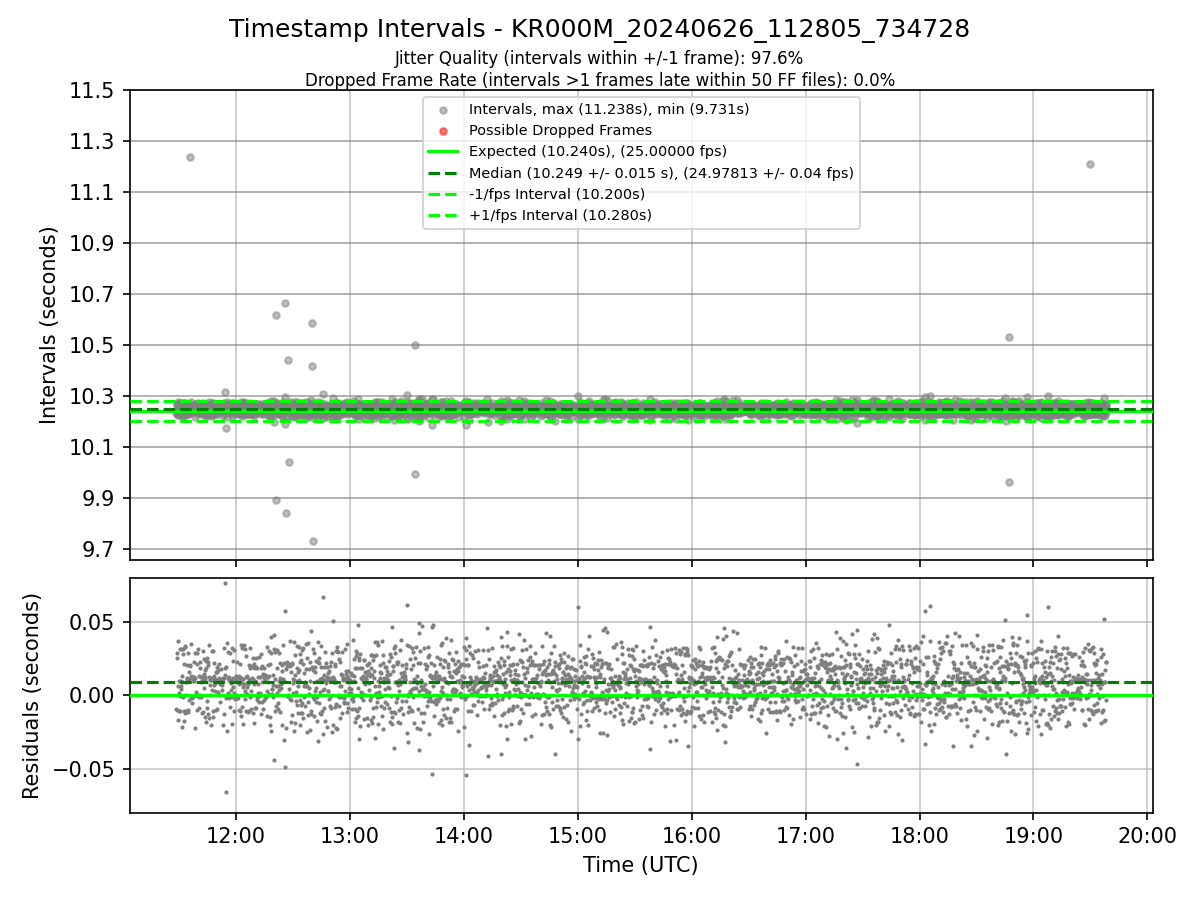Click the outlier point near 10.5s around 13:35
1200x900 pixels.
[415, 345]
